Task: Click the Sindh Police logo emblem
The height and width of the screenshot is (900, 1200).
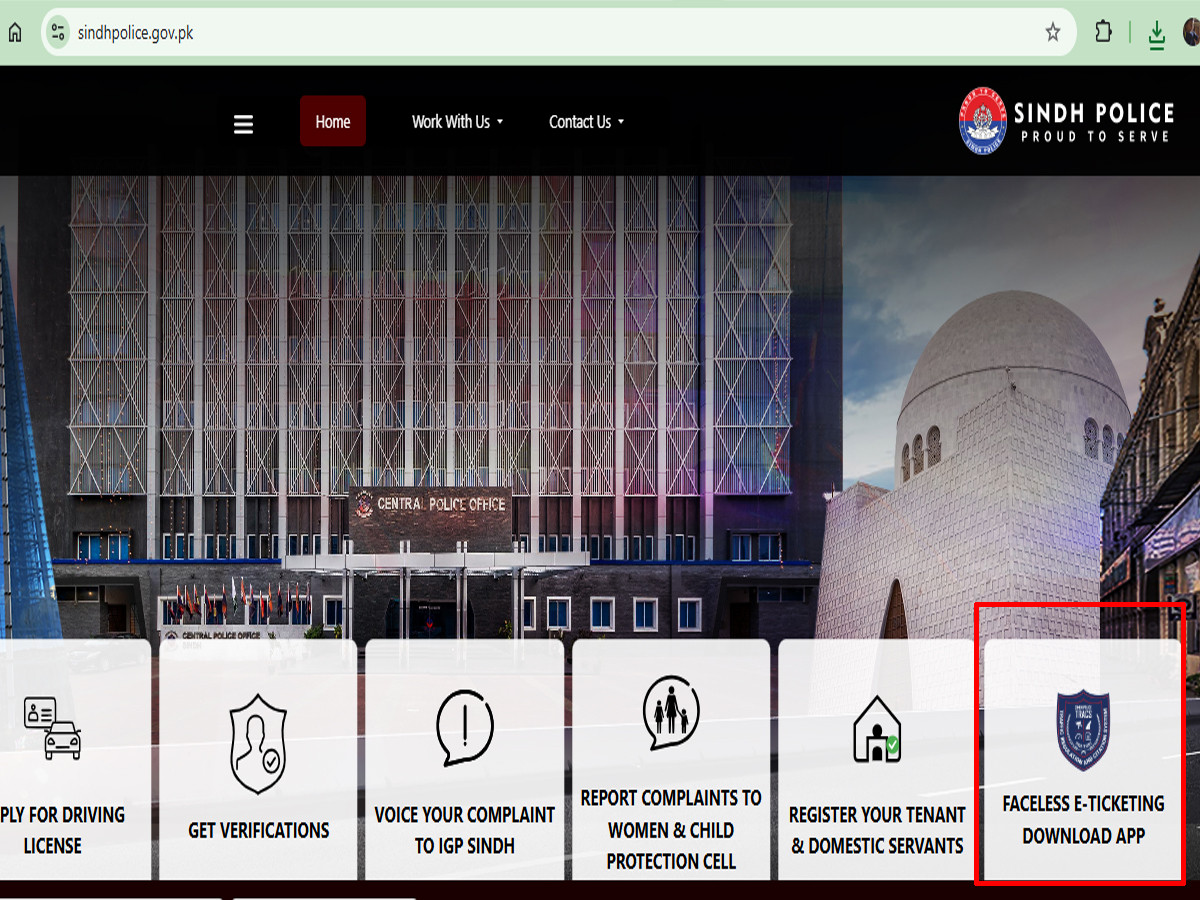Action: tap(982, 121)
